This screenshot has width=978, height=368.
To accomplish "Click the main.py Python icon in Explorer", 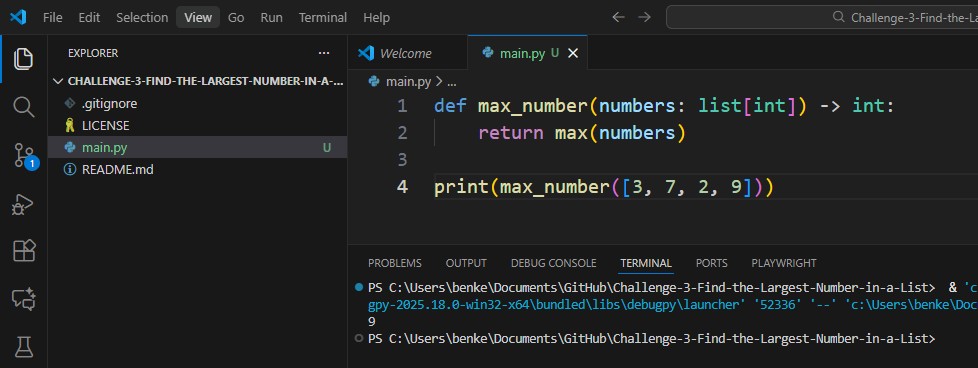I will tap(70, 148).
